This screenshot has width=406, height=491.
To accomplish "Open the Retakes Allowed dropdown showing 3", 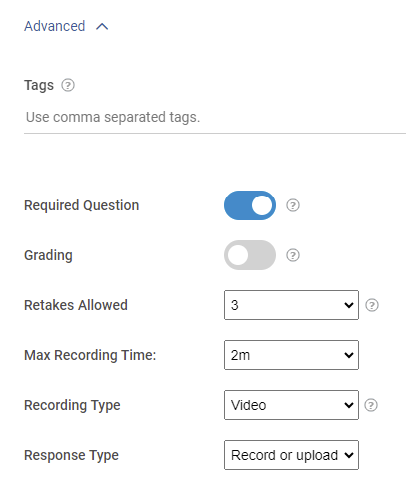I will coord(291,305).
